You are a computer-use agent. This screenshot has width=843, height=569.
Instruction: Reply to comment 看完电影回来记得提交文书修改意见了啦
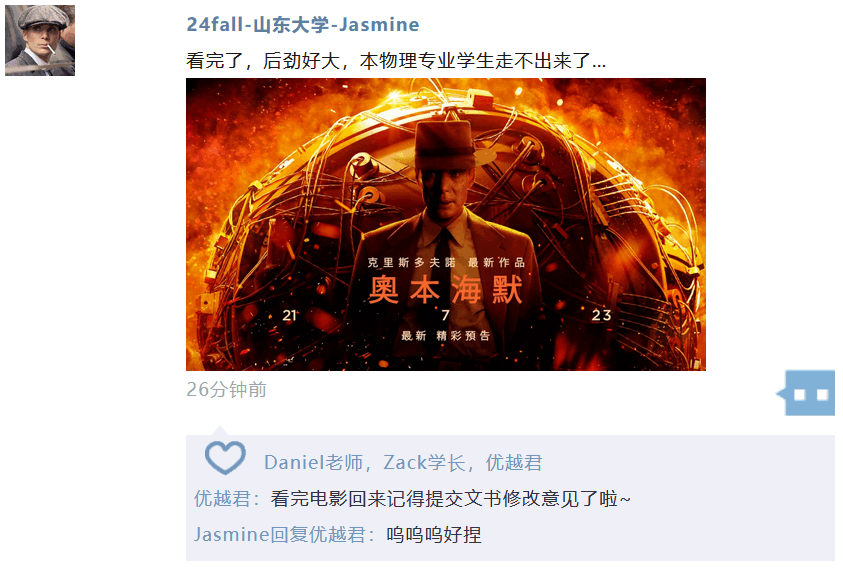[451, 499]
